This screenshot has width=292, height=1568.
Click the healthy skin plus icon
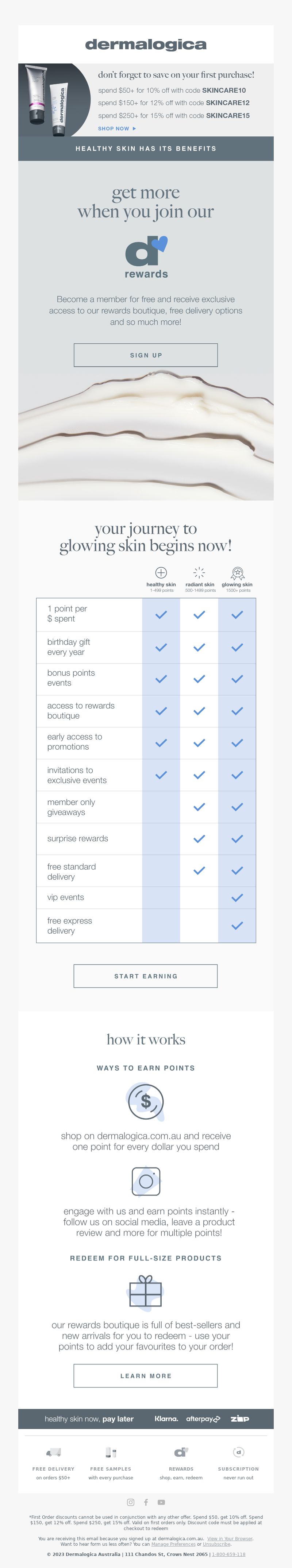tap(161, 572)
